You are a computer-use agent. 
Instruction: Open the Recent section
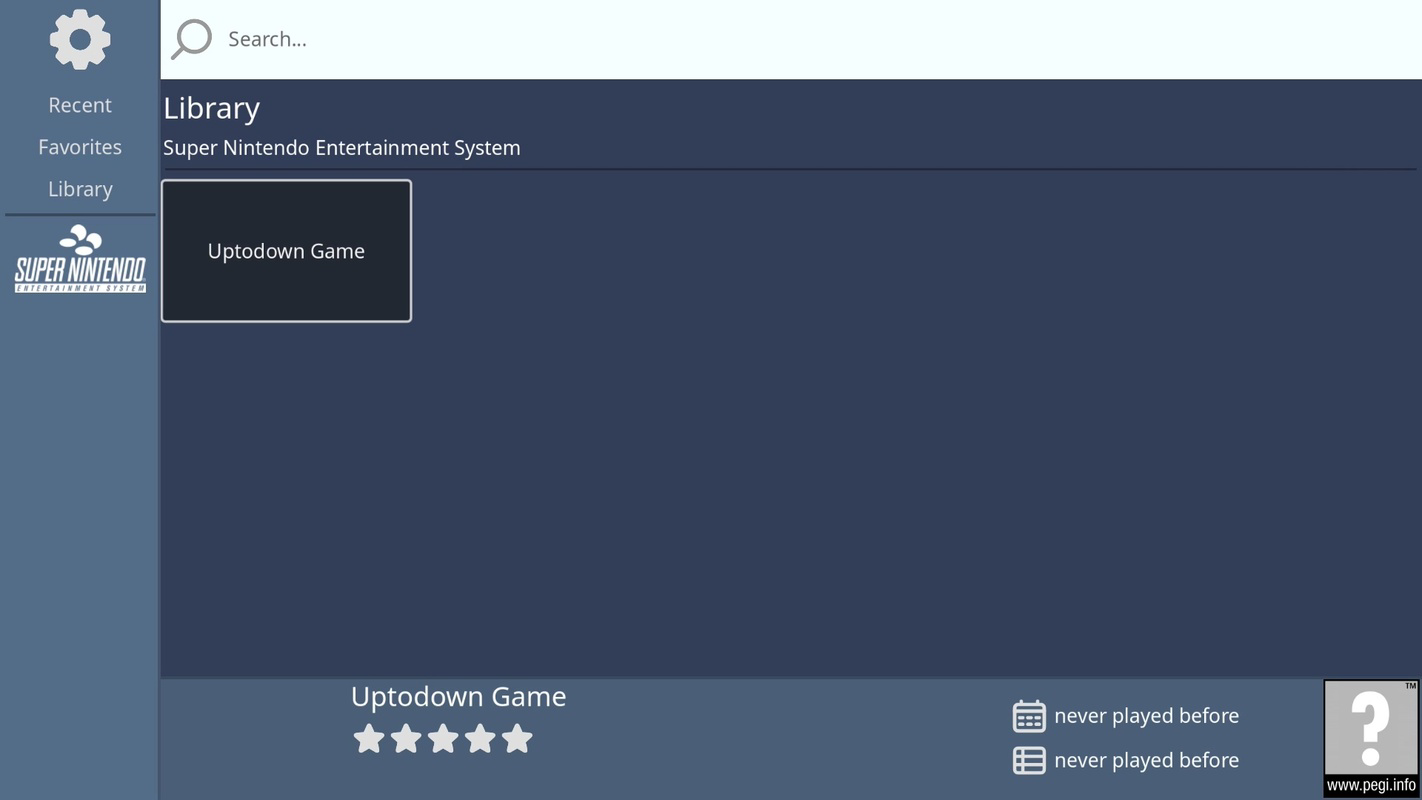click(80, 105)
